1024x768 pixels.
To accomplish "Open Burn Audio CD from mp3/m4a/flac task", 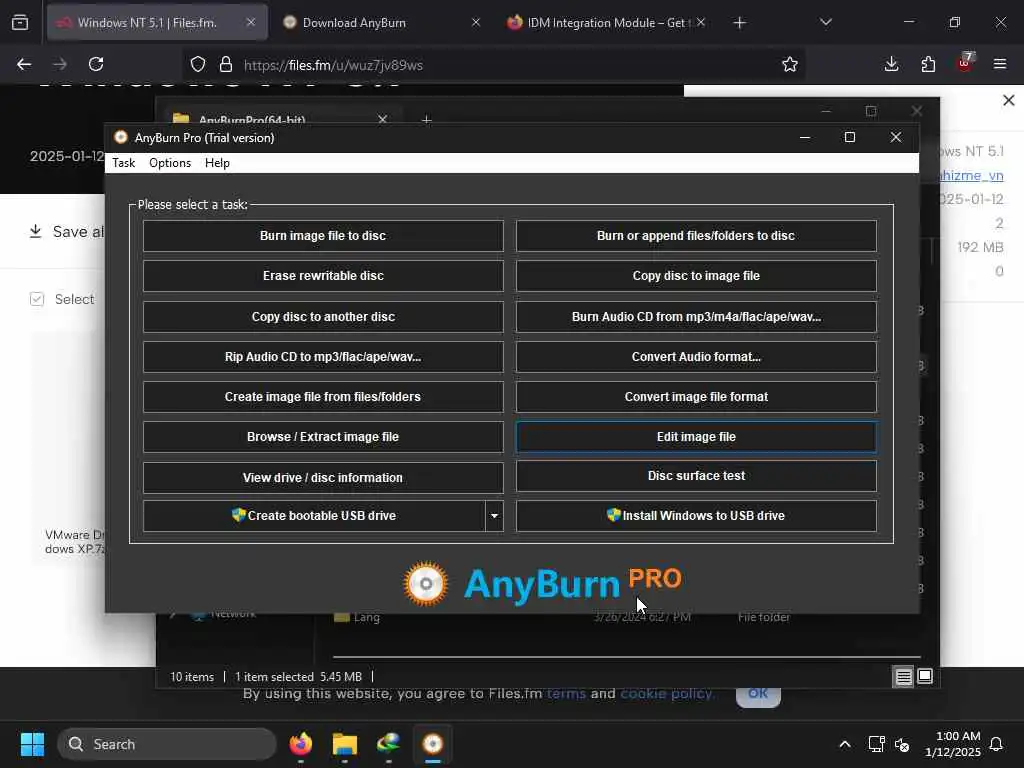I will point(696,317).
